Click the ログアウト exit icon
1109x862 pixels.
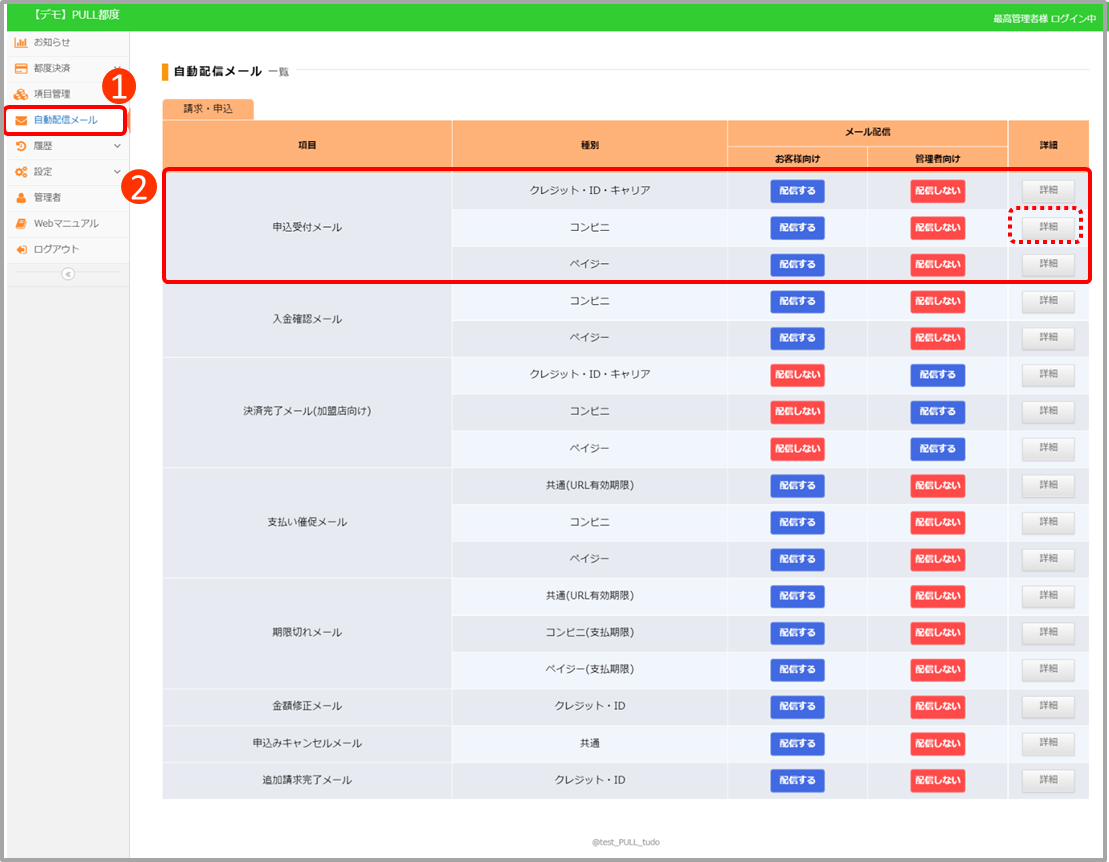point(21,249)
